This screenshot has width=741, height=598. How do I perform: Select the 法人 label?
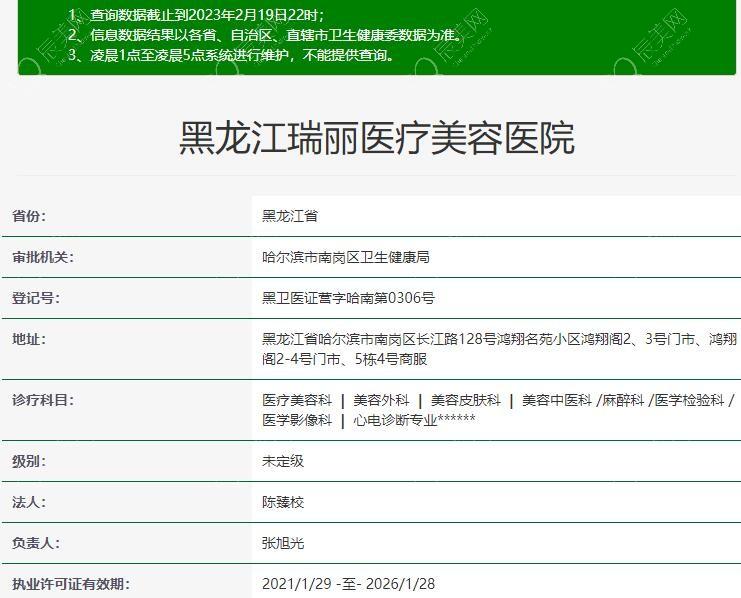click(x=29, y=502)
